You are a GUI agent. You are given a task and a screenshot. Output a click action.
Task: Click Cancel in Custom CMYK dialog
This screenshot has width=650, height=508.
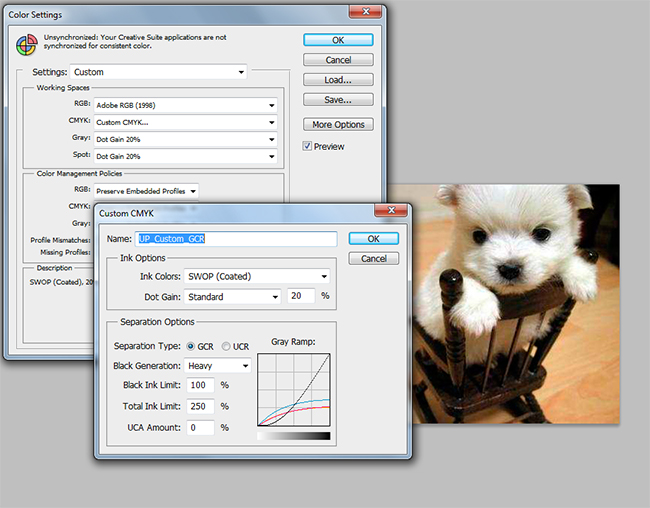pos(373,258)
